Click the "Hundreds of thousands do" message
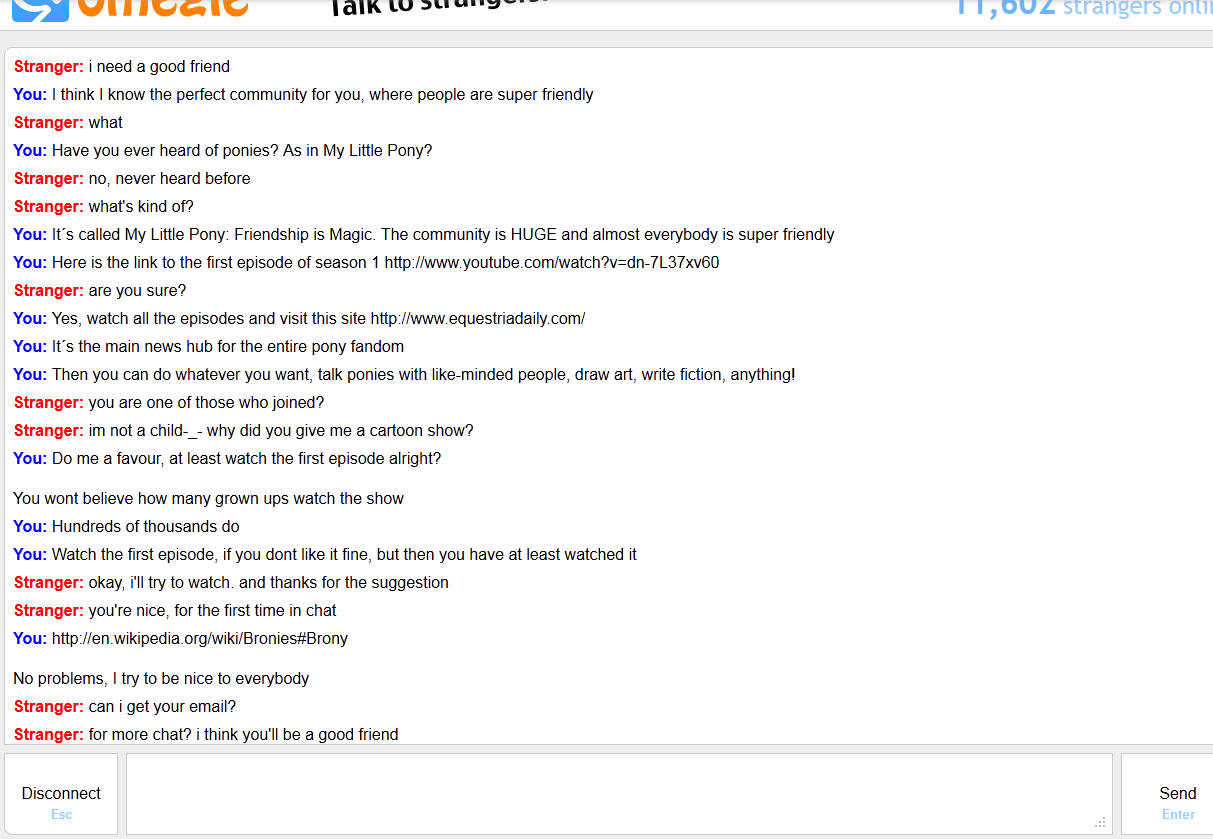This screenshot has width=1213, height=839. point(146,527)
